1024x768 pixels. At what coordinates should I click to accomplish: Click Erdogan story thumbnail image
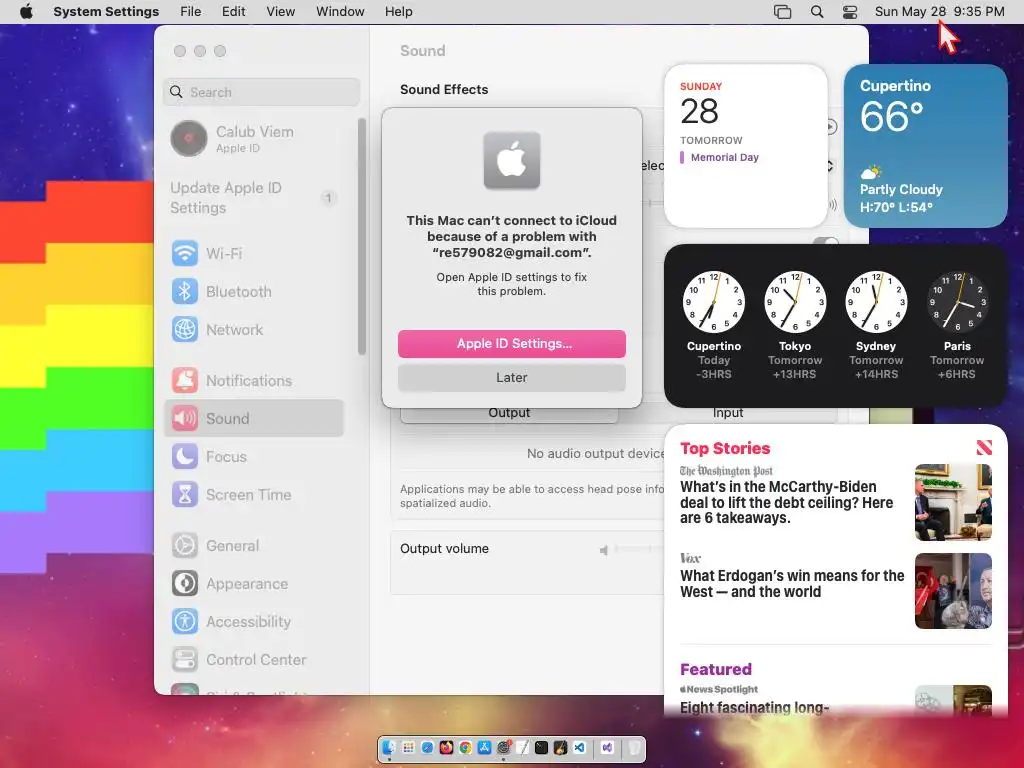(953, 591)
